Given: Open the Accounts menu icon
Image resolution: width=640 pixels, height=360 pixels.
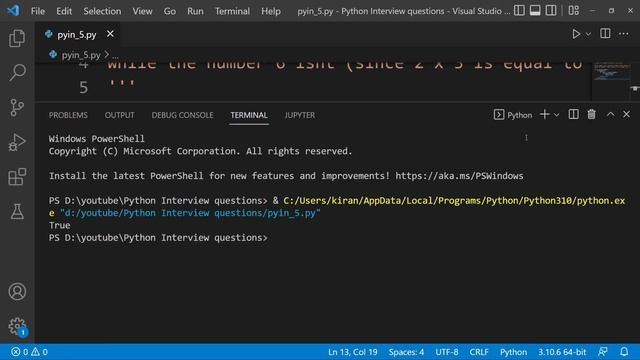Looking at the screenshot, I should pos(17,291).
